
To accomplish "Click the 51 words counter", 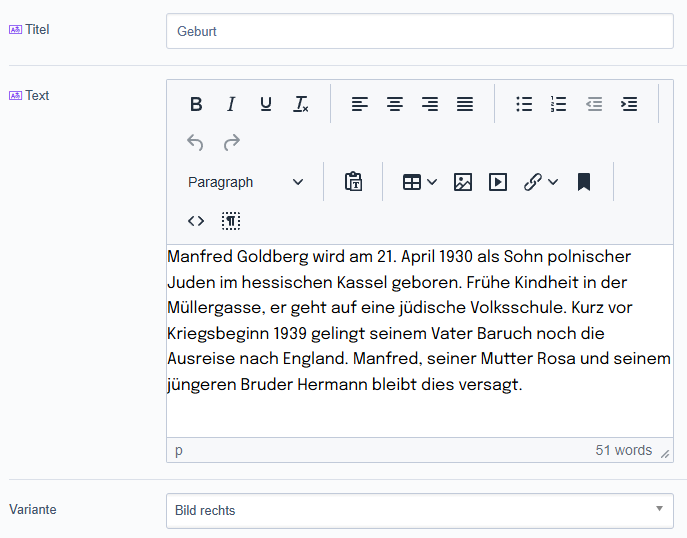I will pos(623,450).
